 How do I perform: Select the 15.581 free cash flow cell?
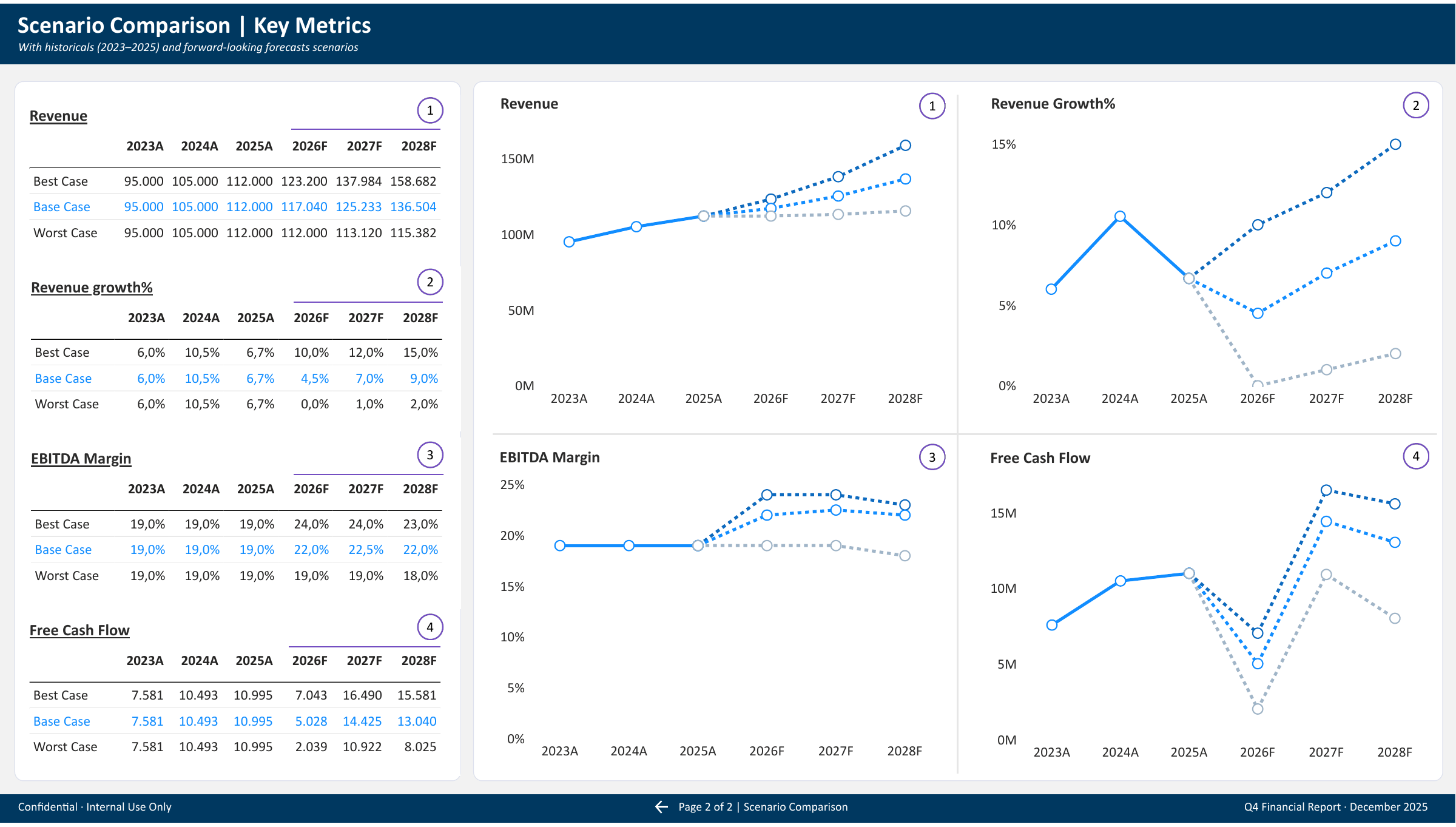click(417, 695)
